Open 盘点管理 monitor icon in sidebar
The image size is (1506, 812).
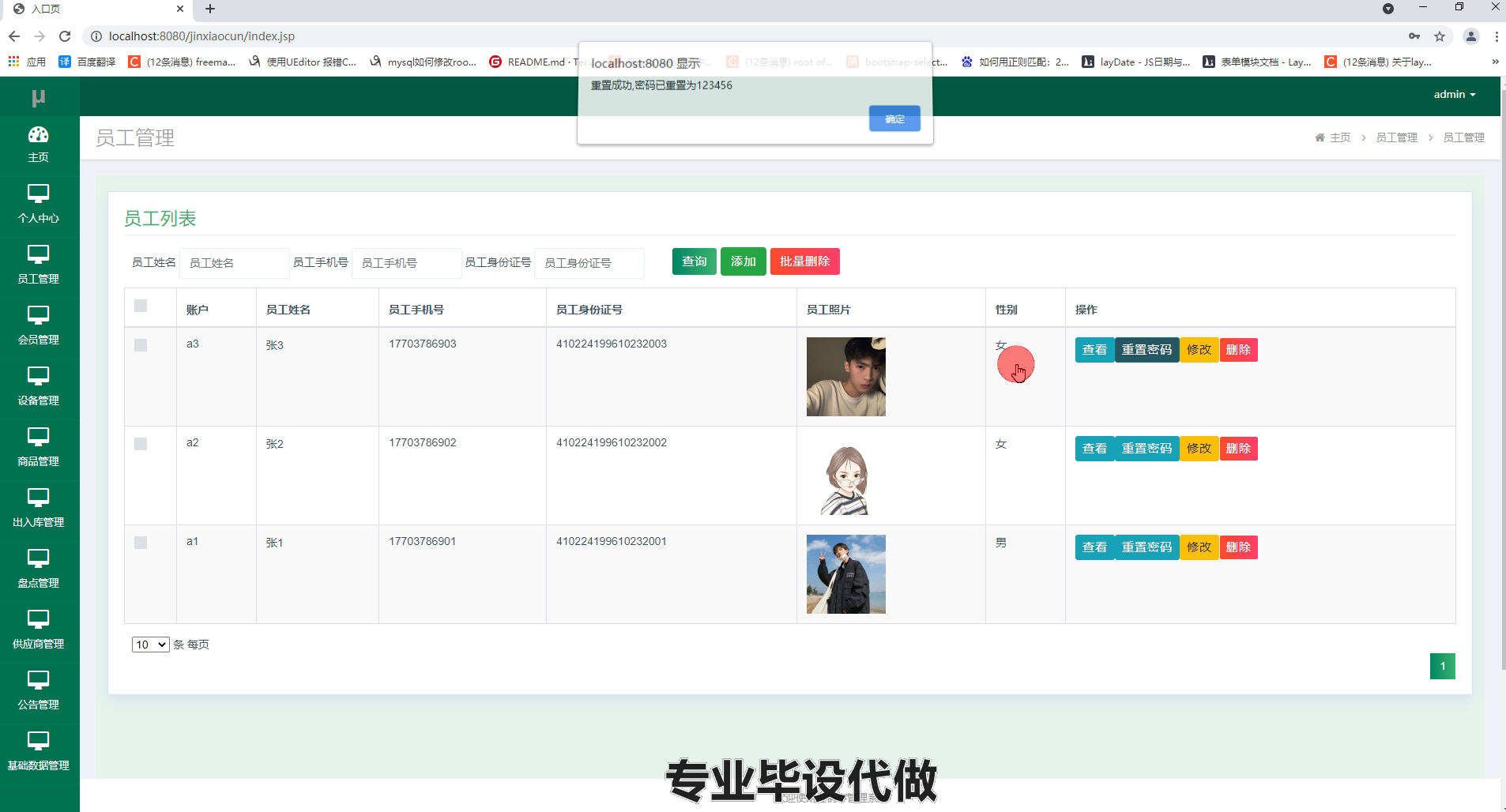38,558
